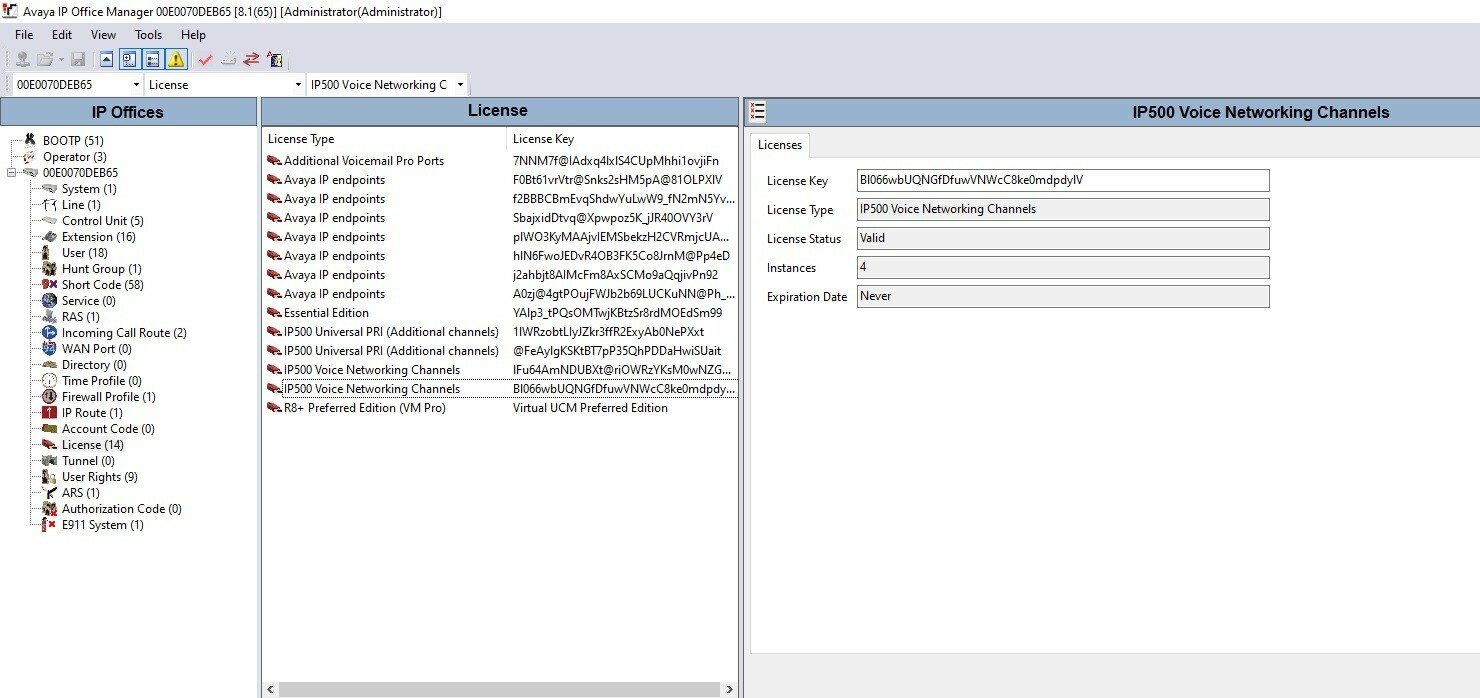The width and height of the screenshot is (1480, 698).
Task: Select the Essential Edition license row
Action: tap(500, 313)
